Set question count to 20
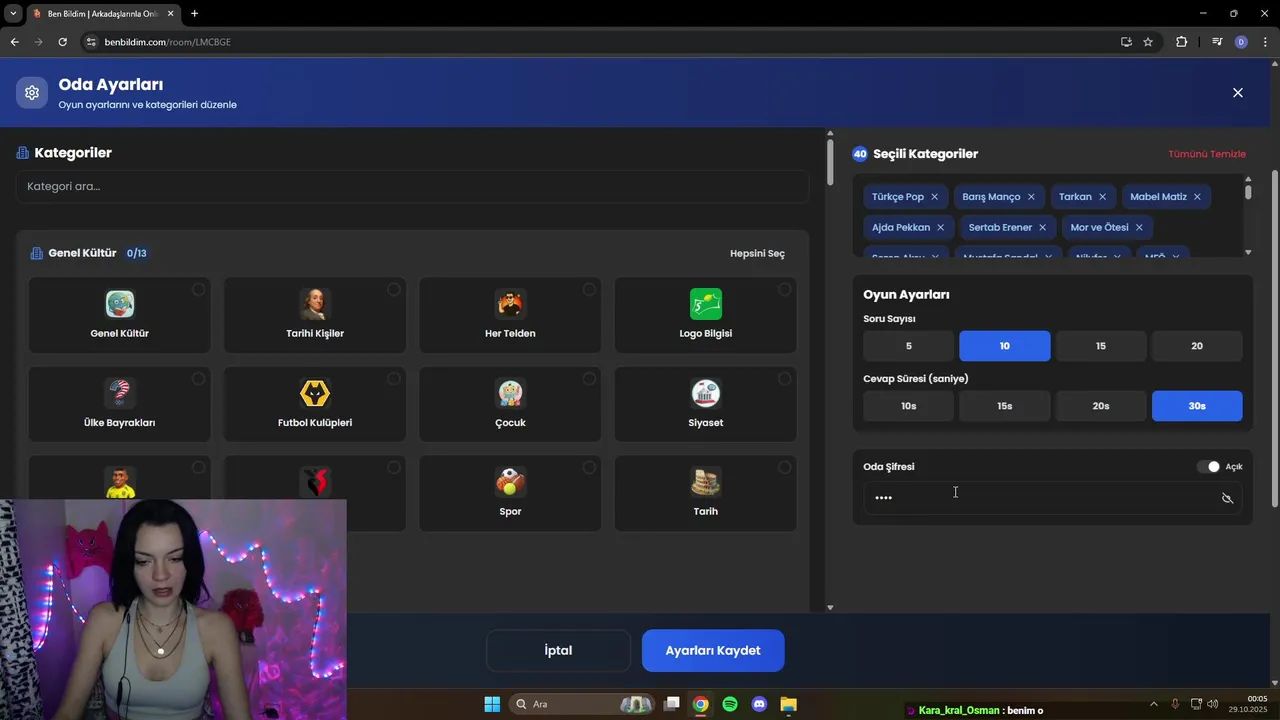 pos(1197,346)
